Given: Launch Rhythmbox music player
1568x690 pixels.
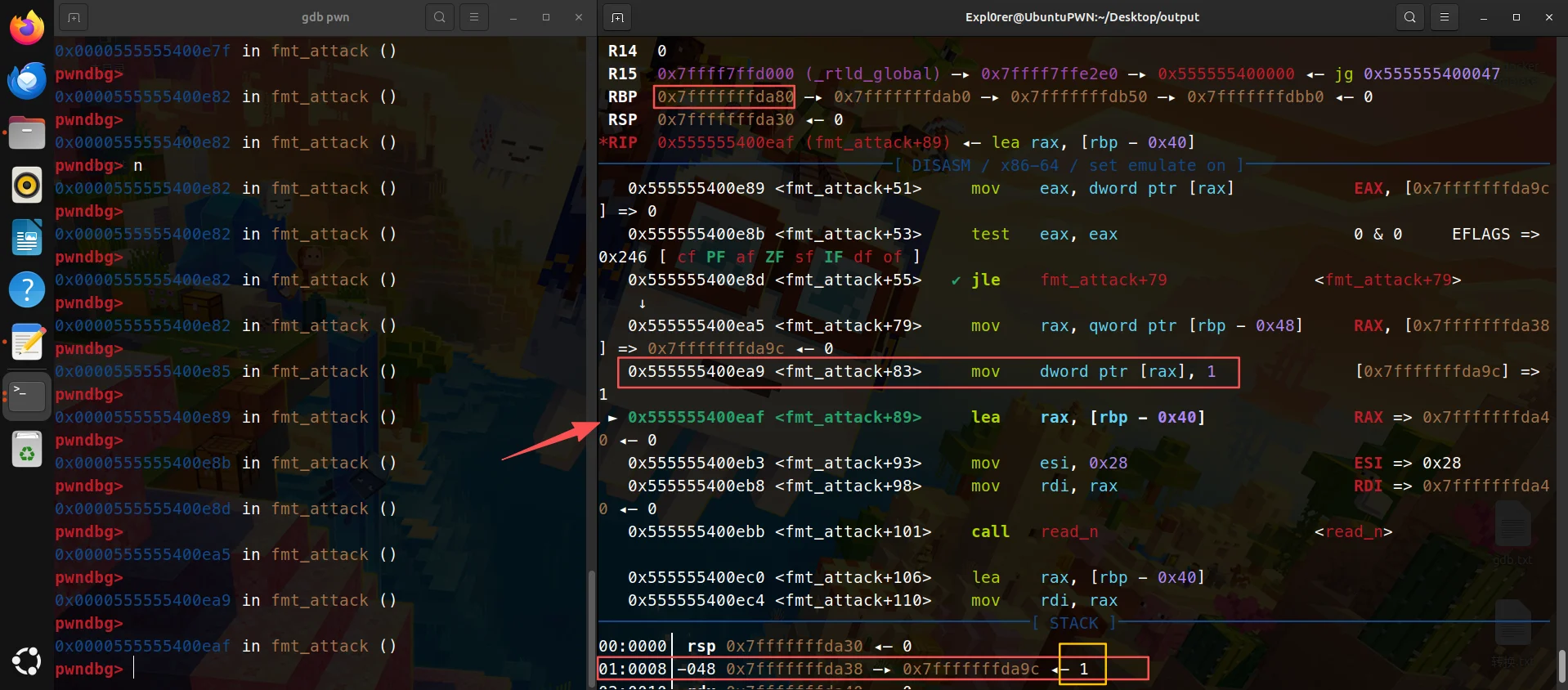Looking at the screenshot, I should (x=27, y=185).
